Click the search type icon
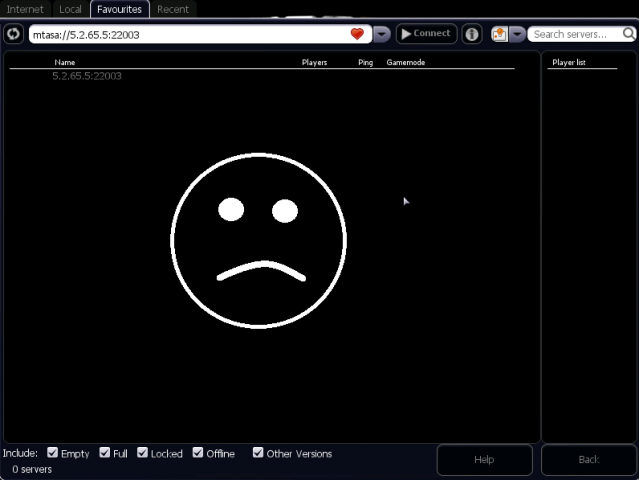This screenshot has width=639, height=480. pyautogui.click(x=499, y=34)
